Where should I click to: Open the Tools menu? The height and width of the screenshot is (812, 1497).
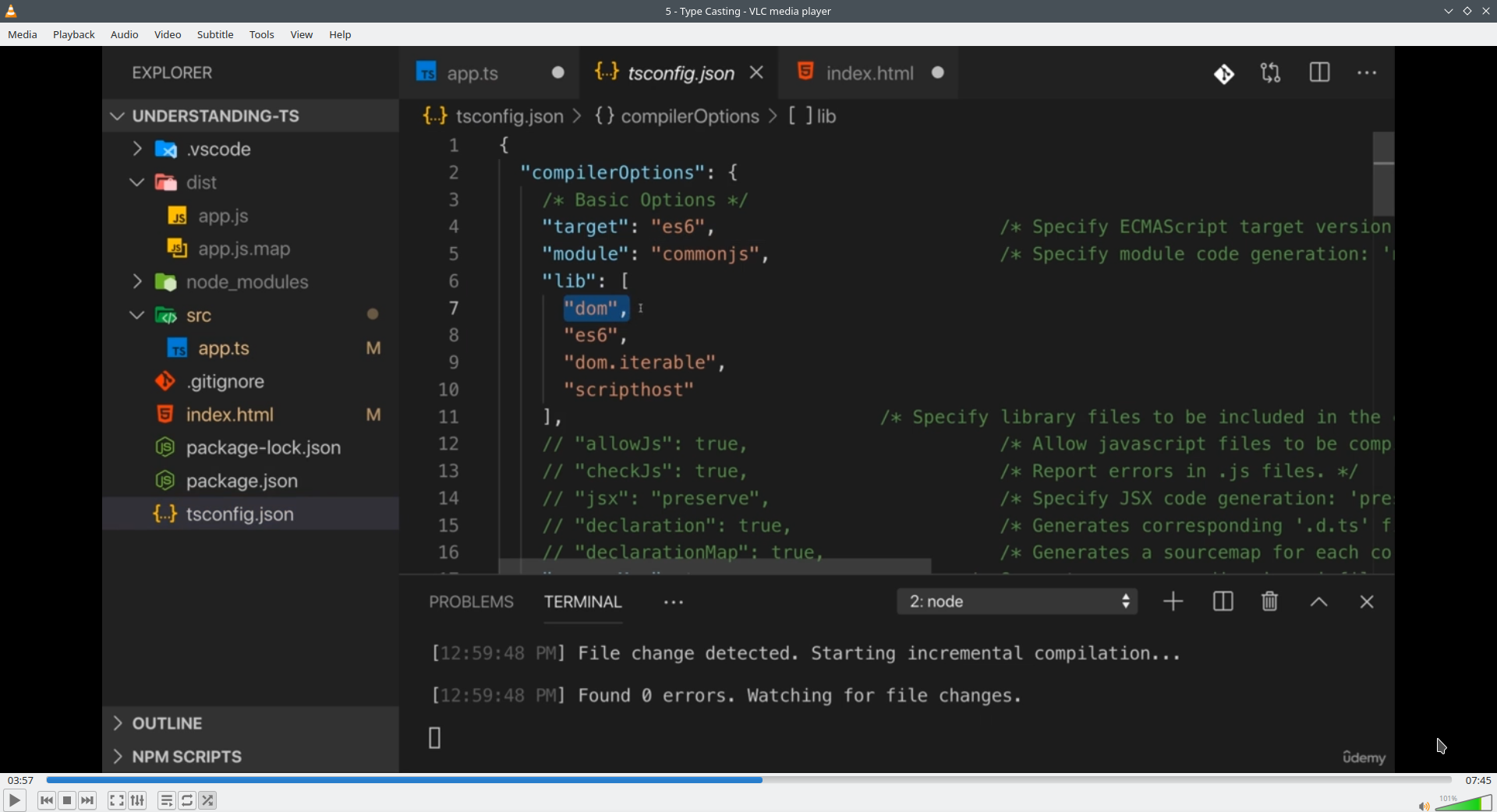pyautogui.click(x=262, y=34)
